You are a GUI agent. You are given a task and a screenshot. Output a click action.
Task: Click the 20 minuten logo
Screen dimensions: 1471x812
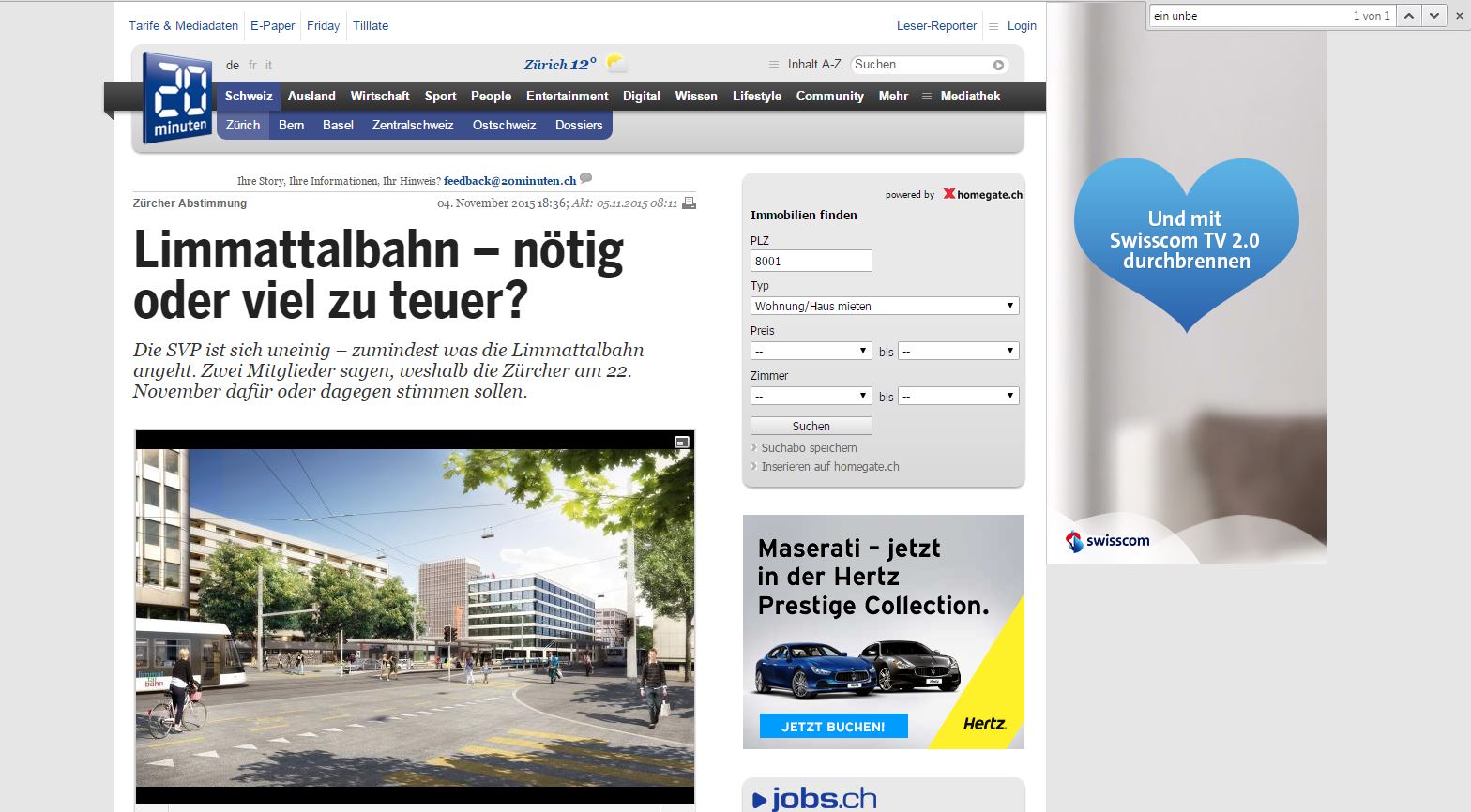coord(177,98)
